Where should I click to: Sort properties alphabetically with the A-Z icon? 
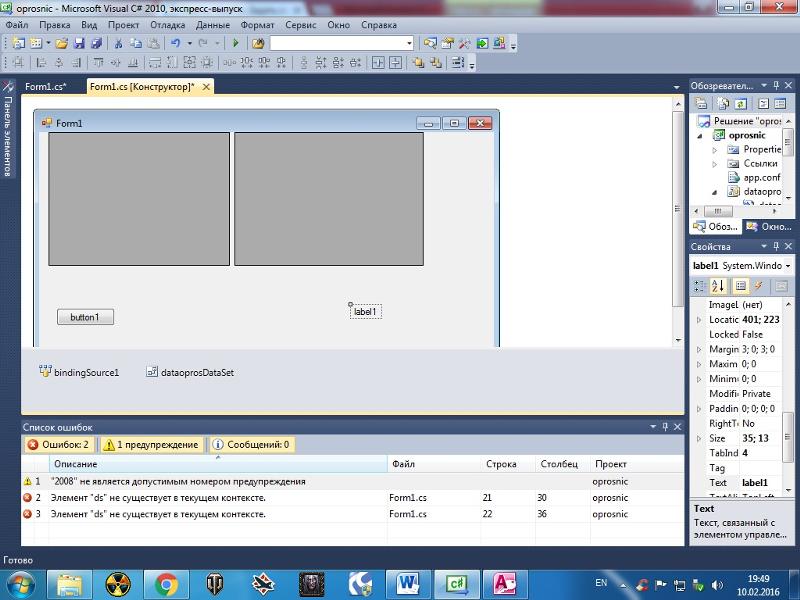tap(718, 286)
